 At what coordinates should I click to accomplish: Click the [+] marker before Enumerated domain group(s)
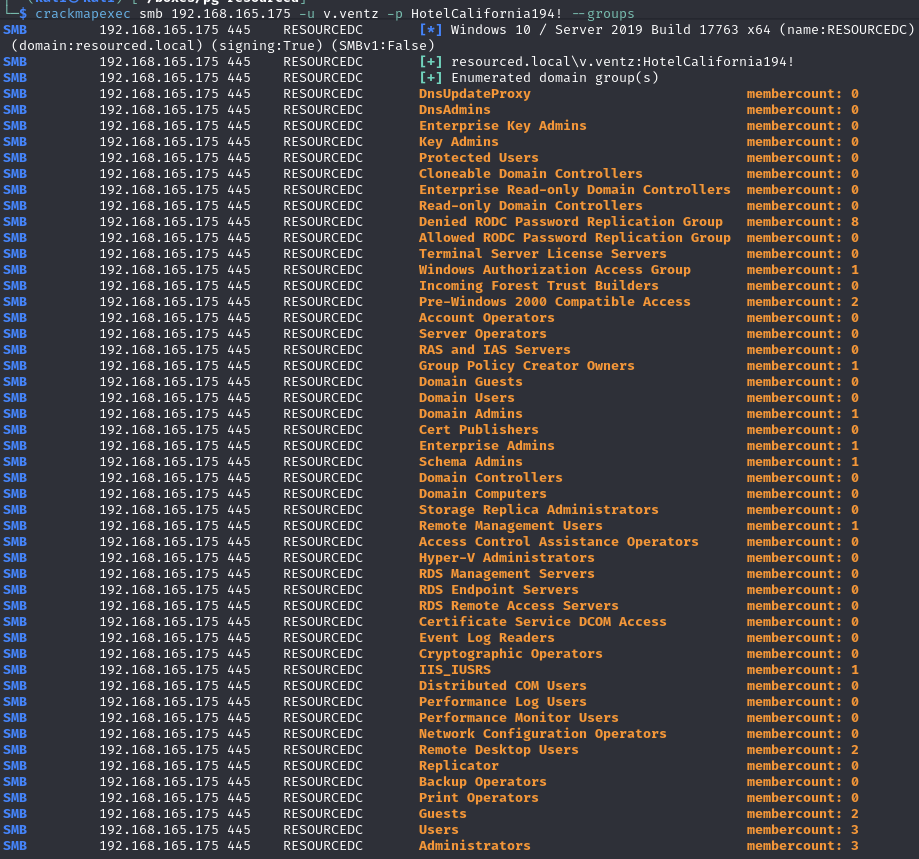[431, 78]
